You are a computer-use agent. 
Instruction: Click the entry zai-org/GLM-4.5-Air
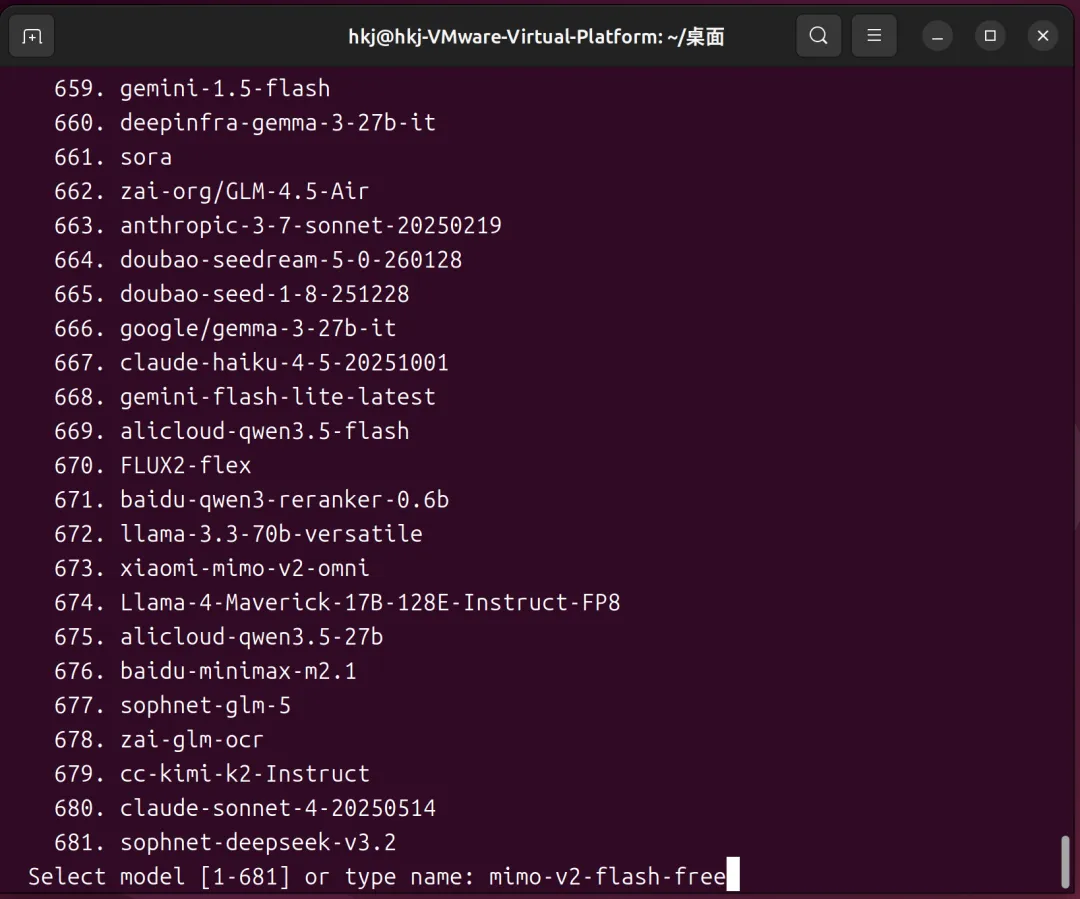245,192
